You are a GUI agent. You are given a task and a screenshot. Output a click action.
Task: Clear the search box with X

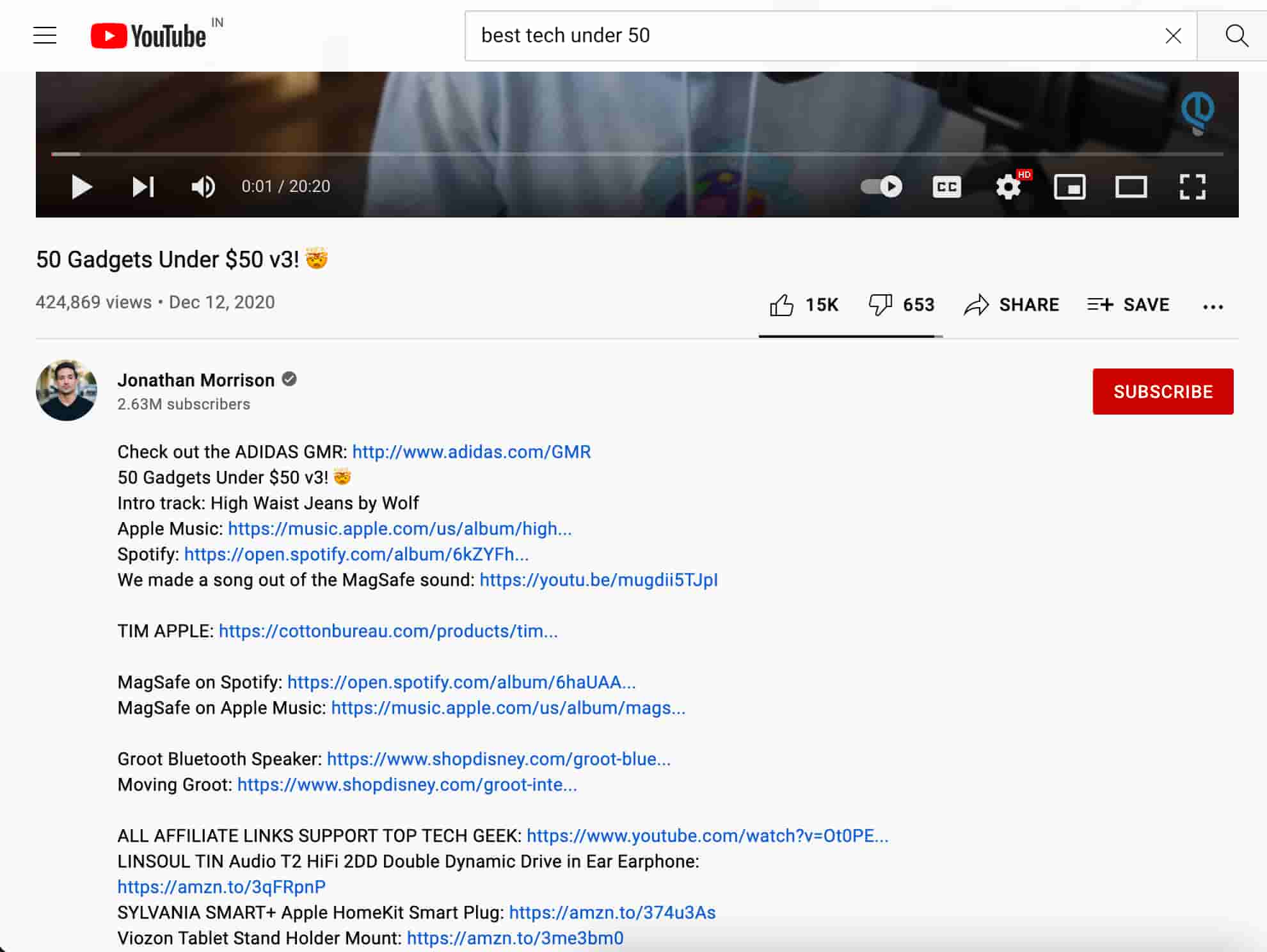click(x=1173, y=36)
